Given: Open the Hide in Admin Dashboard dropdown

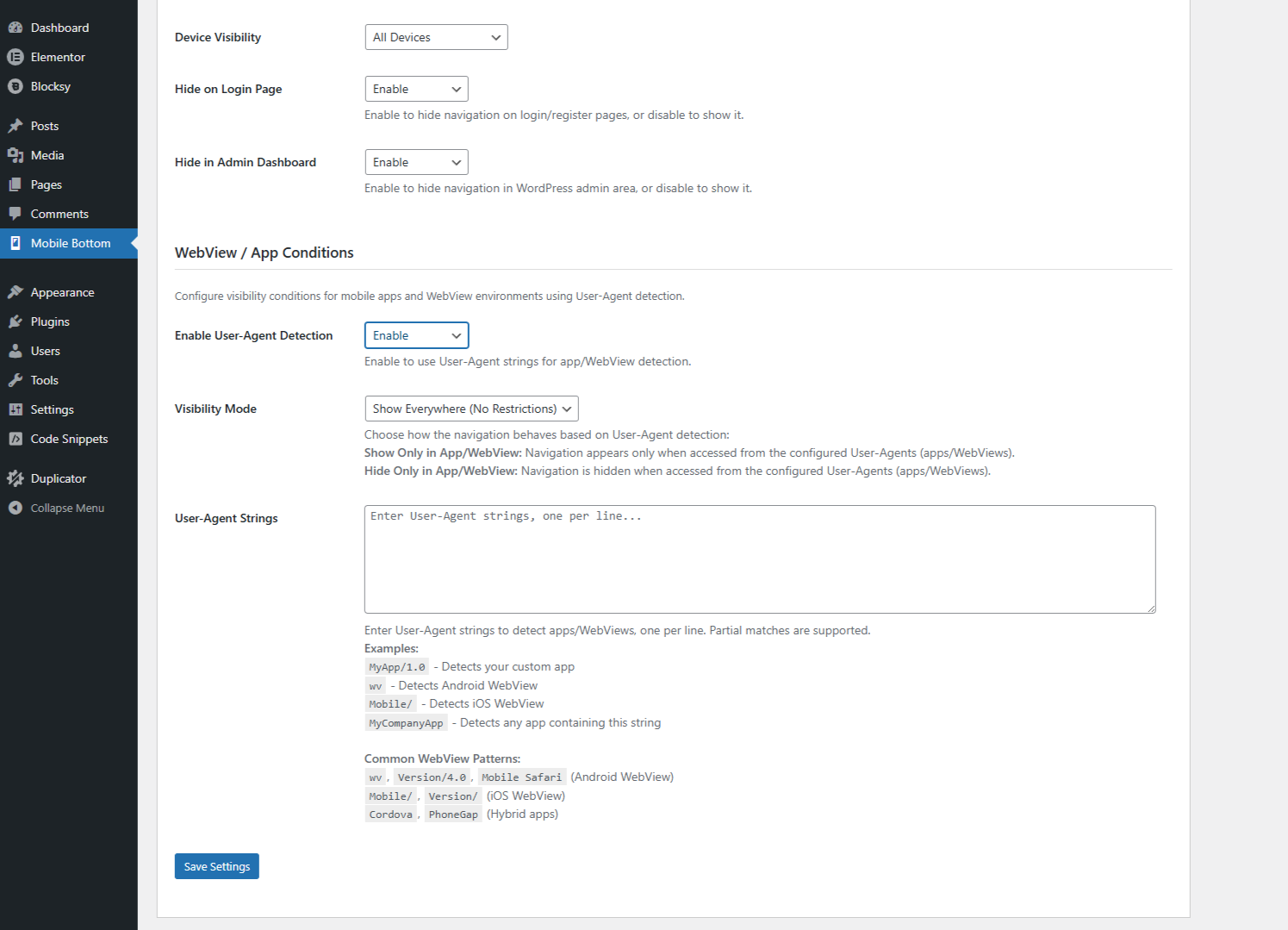Looking at the screenshot, I should click(416, 162).
